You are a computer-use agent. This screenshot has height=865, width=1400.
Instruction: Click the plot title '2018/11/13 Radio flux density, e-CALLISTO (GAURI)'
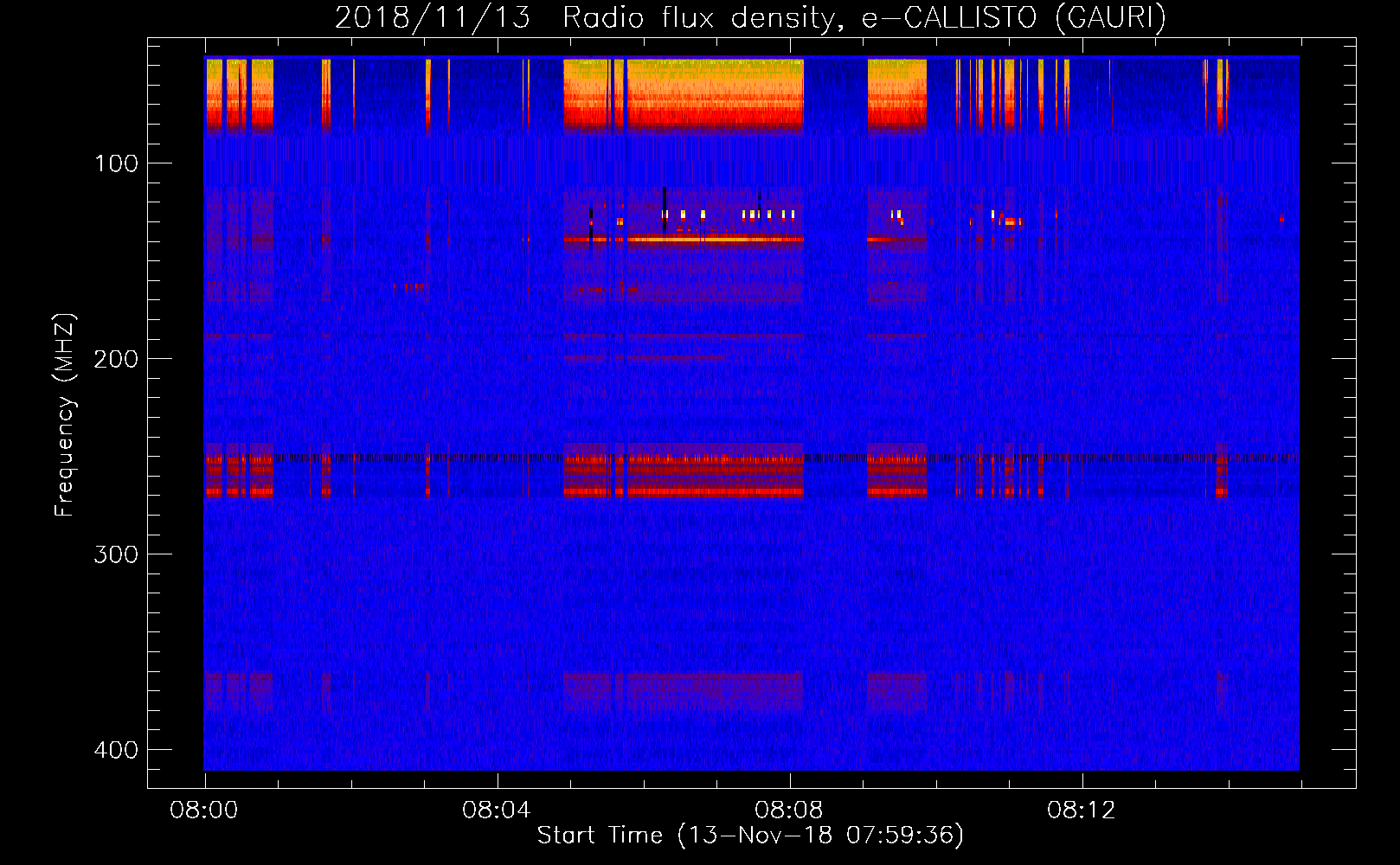750,18
